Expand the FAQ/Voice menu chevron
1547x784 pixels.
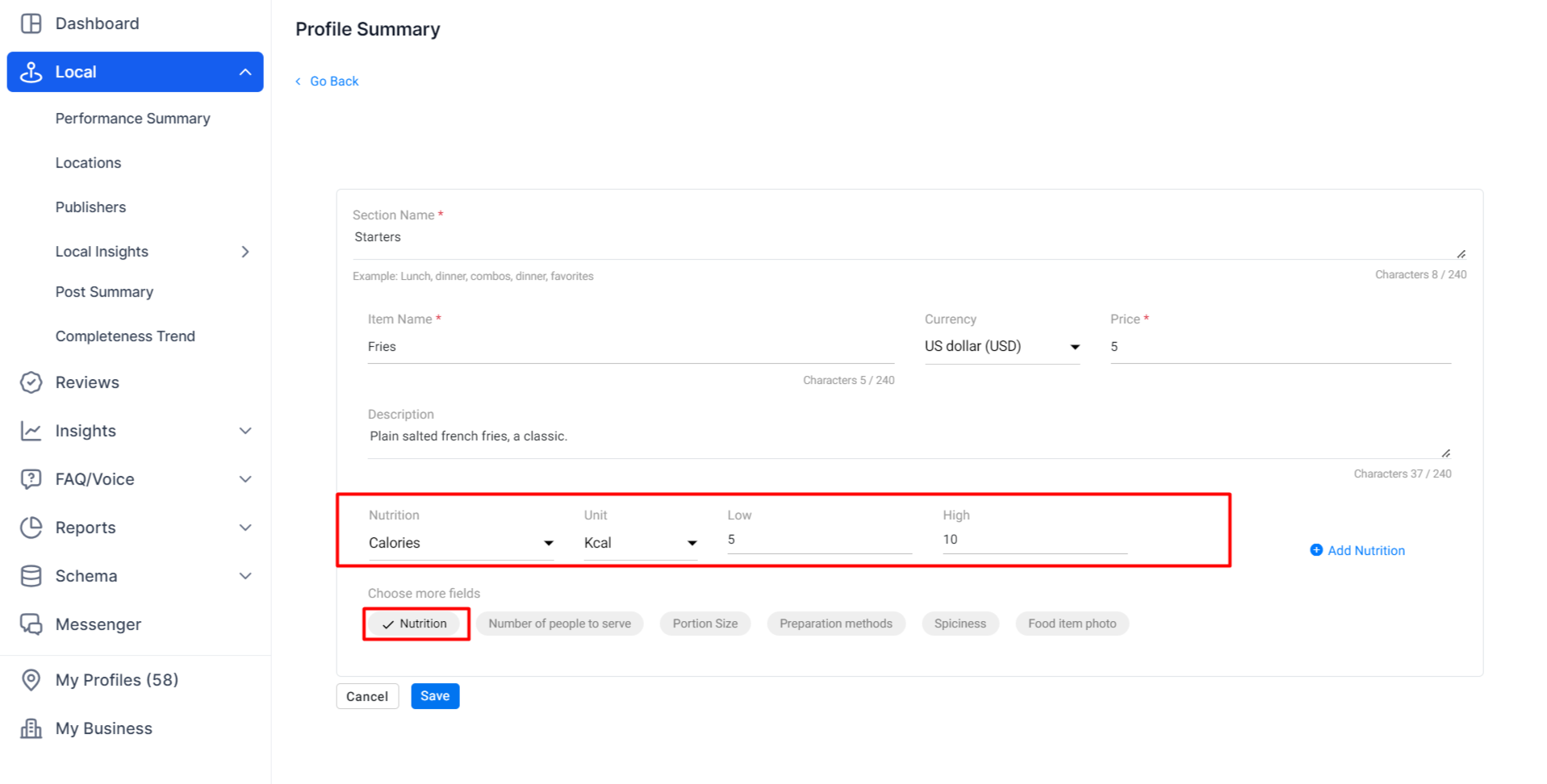pyautogui.click(x=245, y=479)
